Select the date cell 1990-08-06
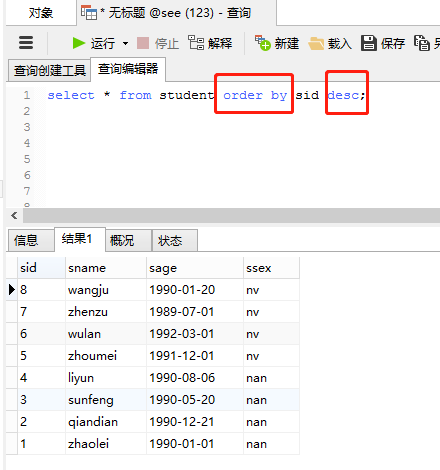The image size is (440, 470). click(195, 378)
